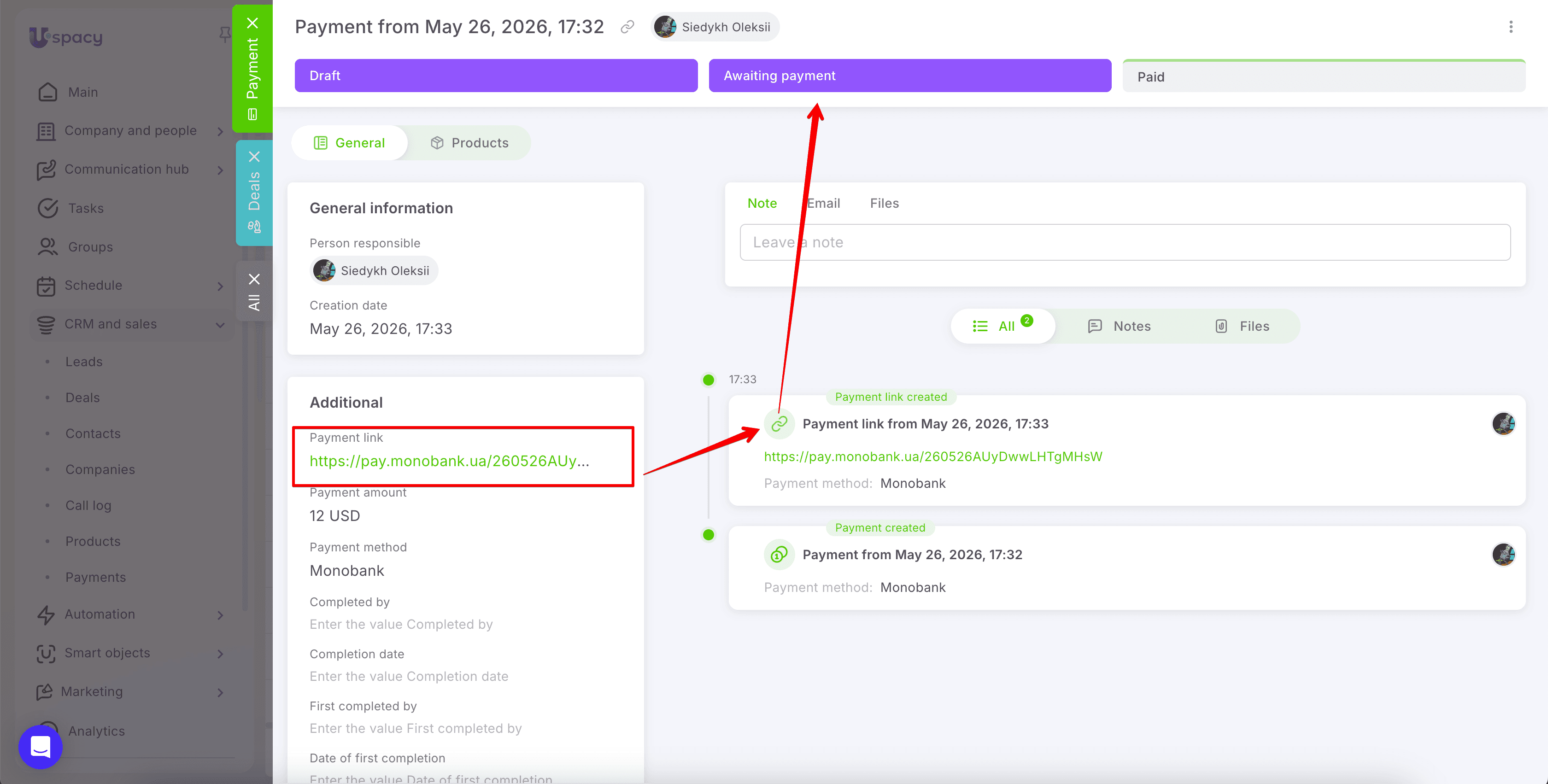The image size is (1548, 784).
Task: Click the Tasks checkmark icon
Action: tap(48, 209)
